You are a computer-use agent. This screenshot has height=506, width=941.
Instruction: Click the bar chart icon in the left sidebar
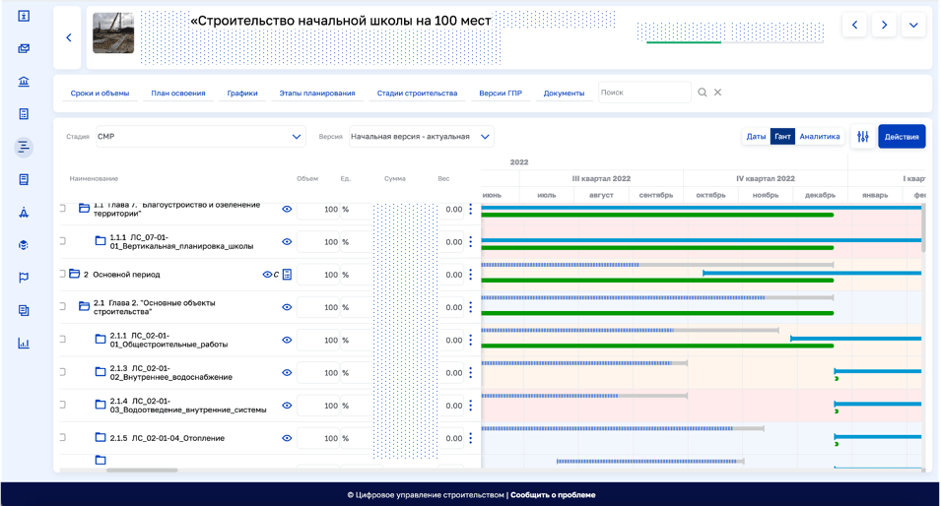coord(23,343)
